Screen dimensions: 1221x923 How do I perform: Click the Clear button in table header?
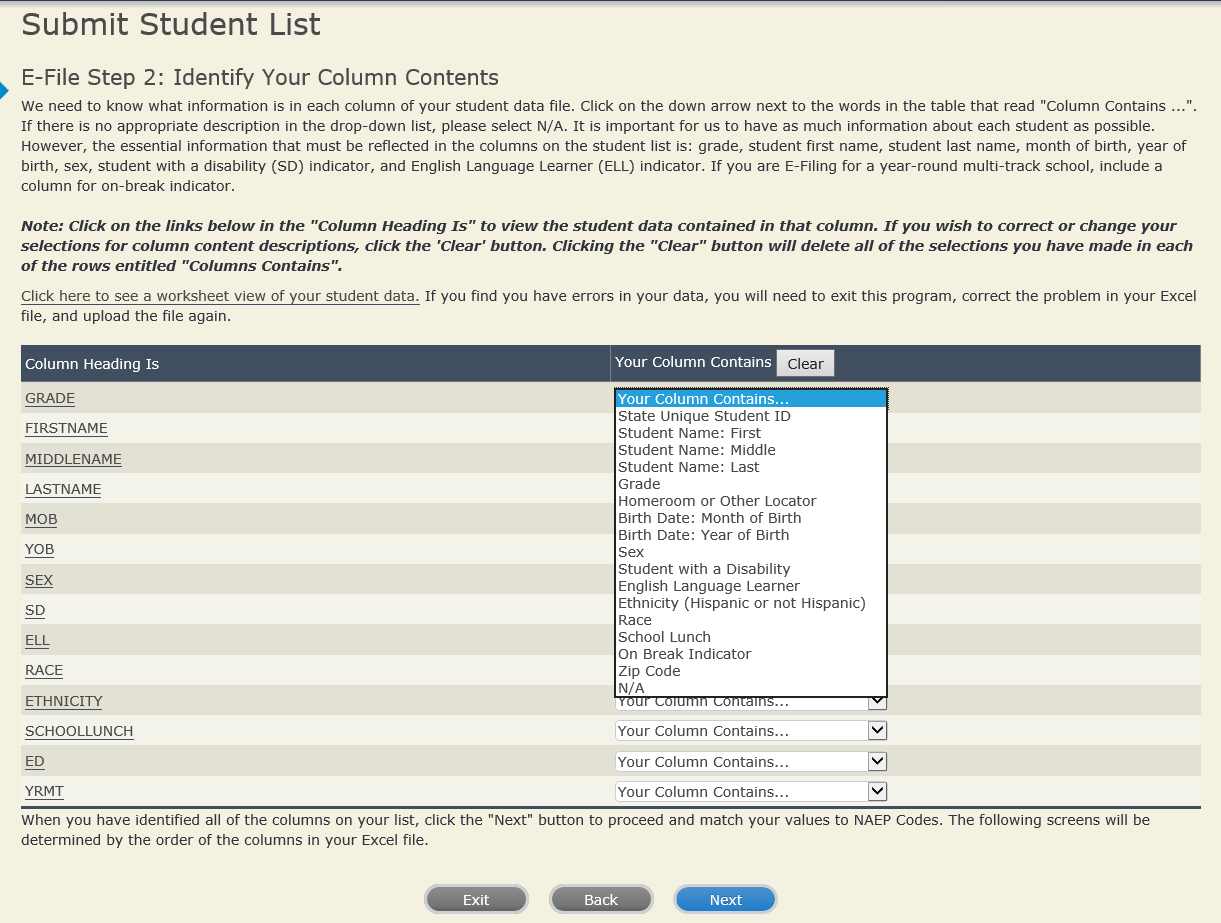coord(805,364)
